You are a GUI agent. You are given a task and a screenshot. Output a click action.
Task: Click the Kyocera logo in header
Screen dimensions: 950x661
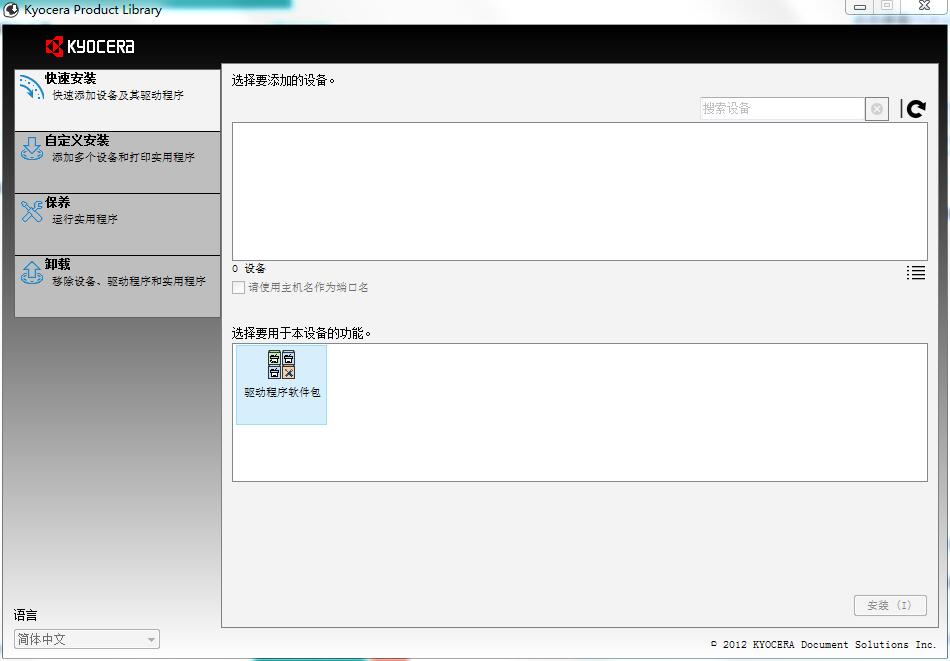click(90, 46)
